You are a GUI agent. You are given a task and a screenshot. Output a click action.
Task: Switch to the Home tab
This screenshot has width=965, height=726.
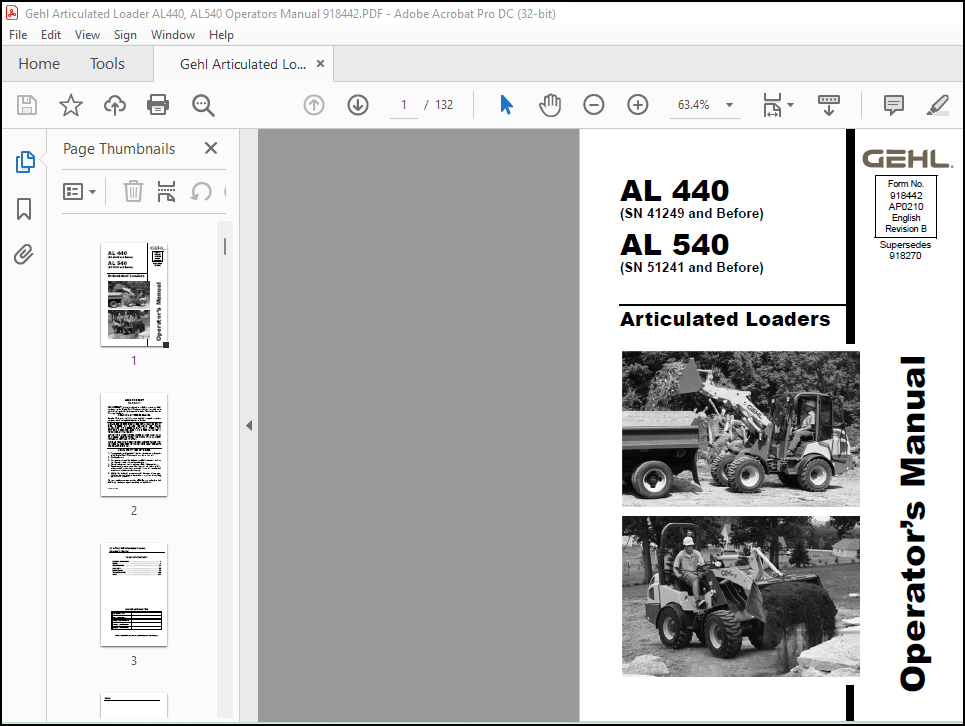click(x=39, y=64)
